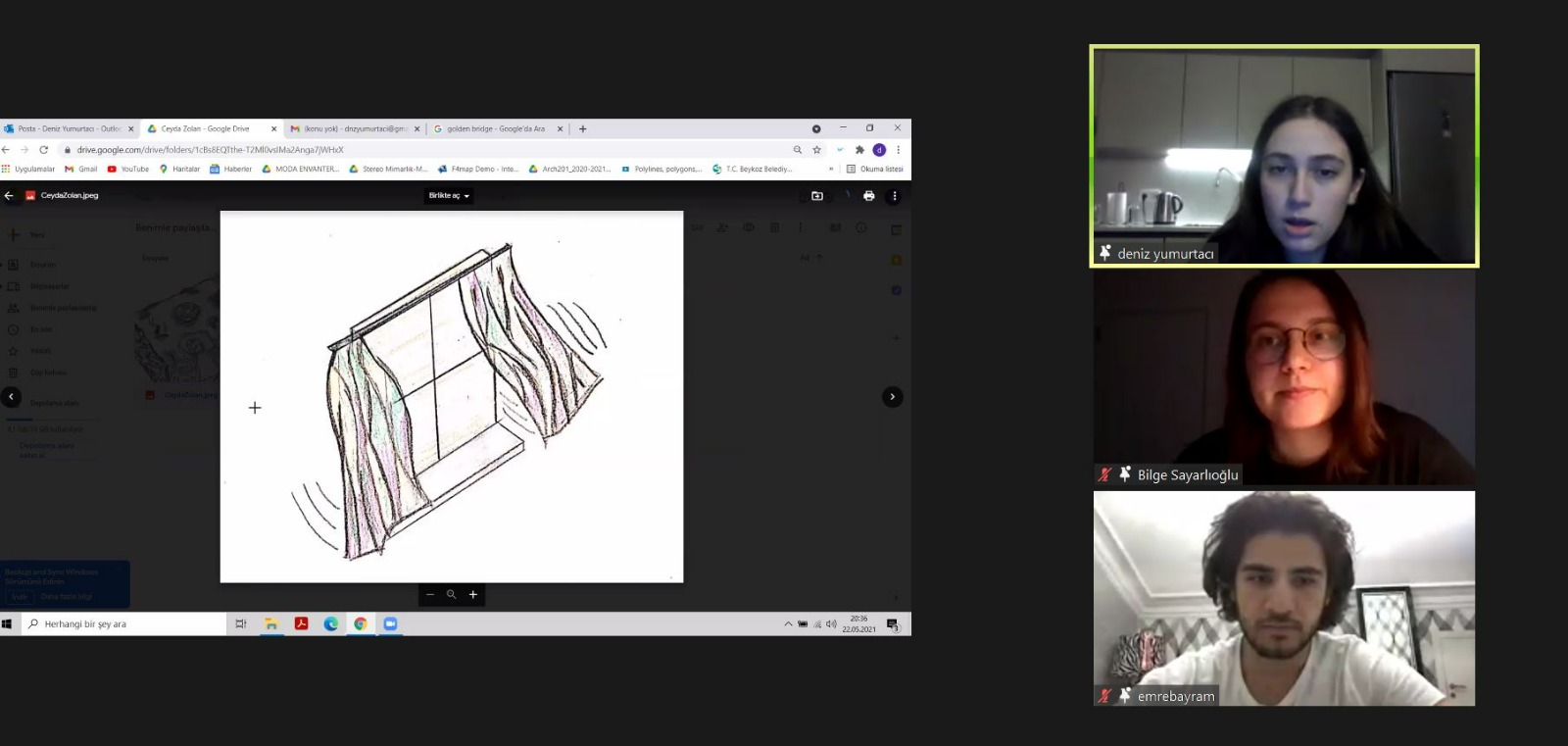Screen dimensions: 1568x746
Task: Add the image to My Drive
Action: click(x=817, y=196)
